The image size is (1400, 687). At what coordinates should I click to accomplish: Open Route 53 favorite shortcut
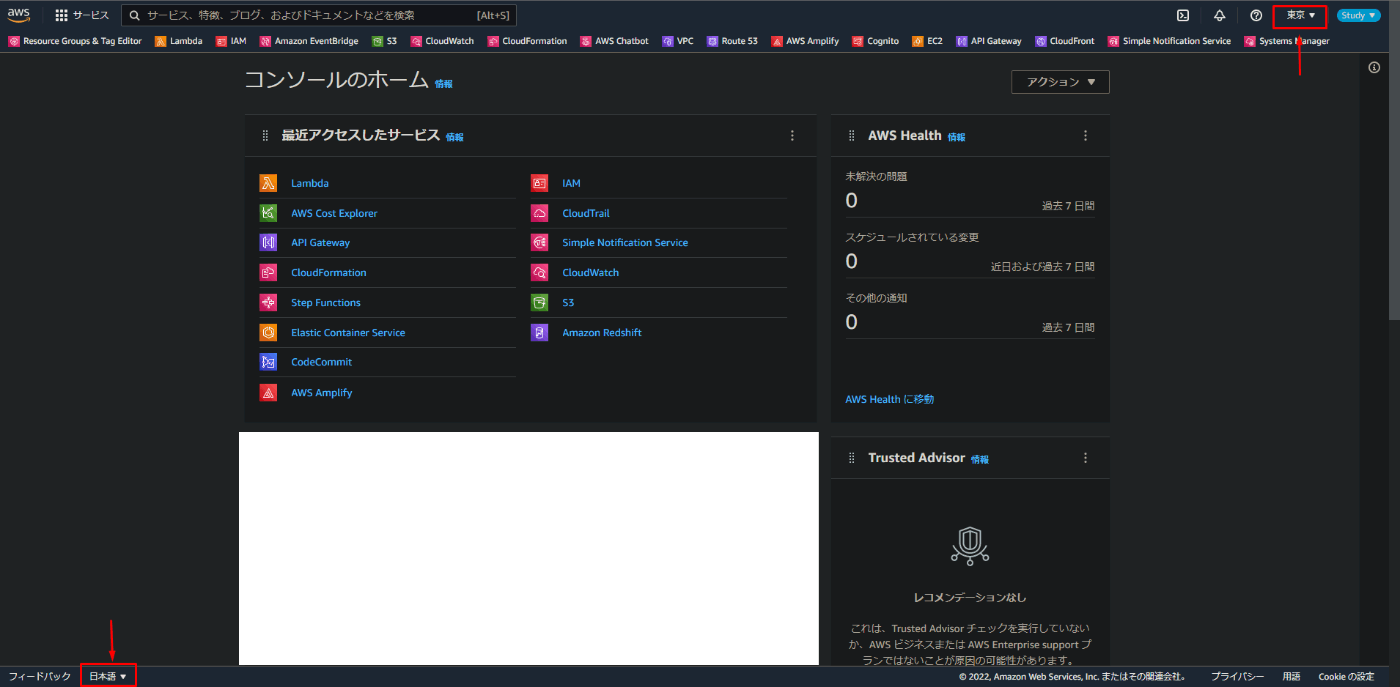click(732, 41)
